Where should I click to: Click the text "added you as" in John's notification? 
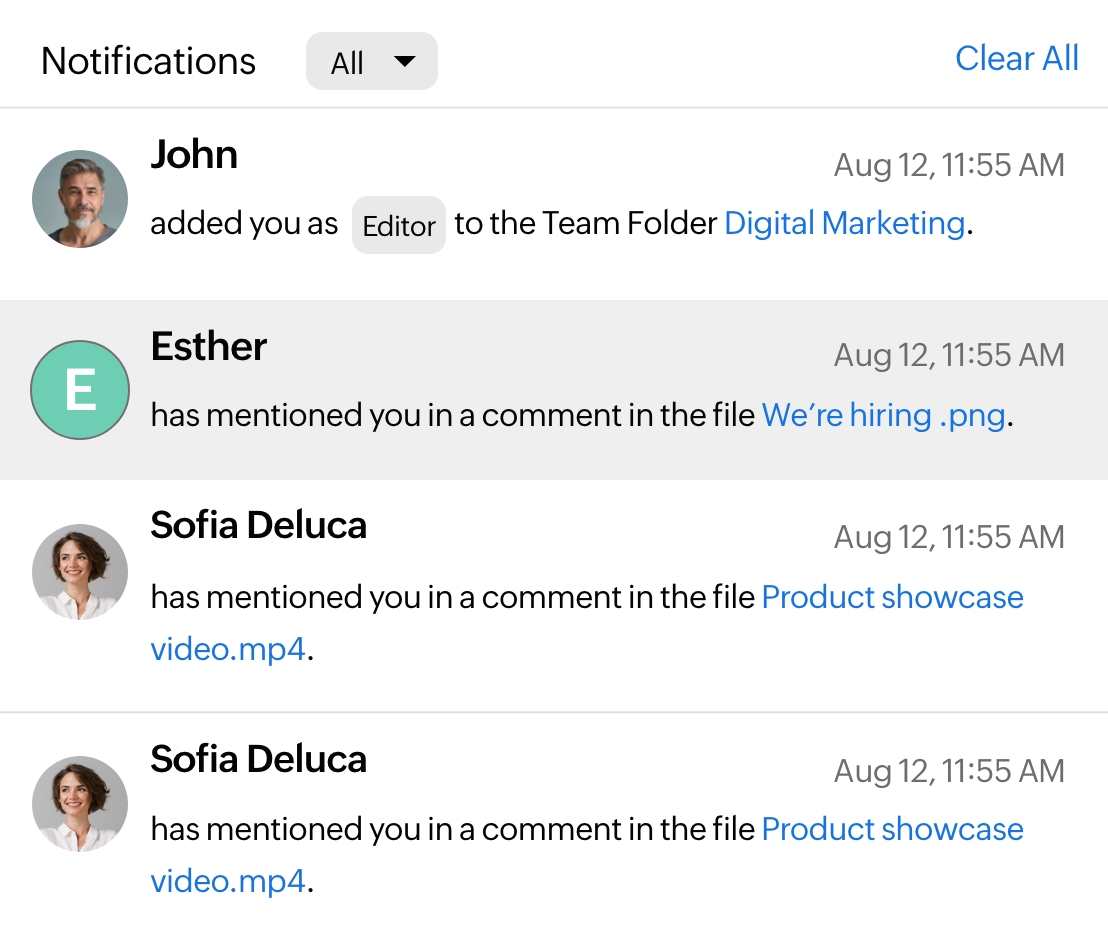[x=244, y=224]
